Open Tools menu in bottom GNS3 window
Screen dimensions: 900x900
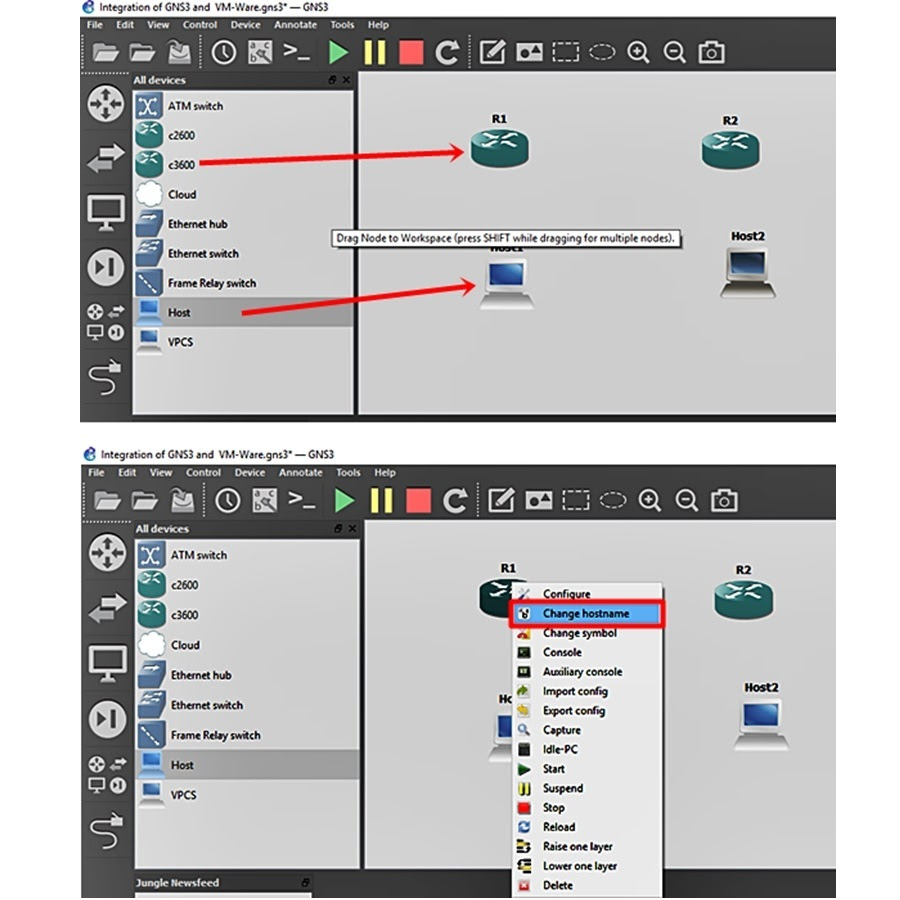pos(348,473)
